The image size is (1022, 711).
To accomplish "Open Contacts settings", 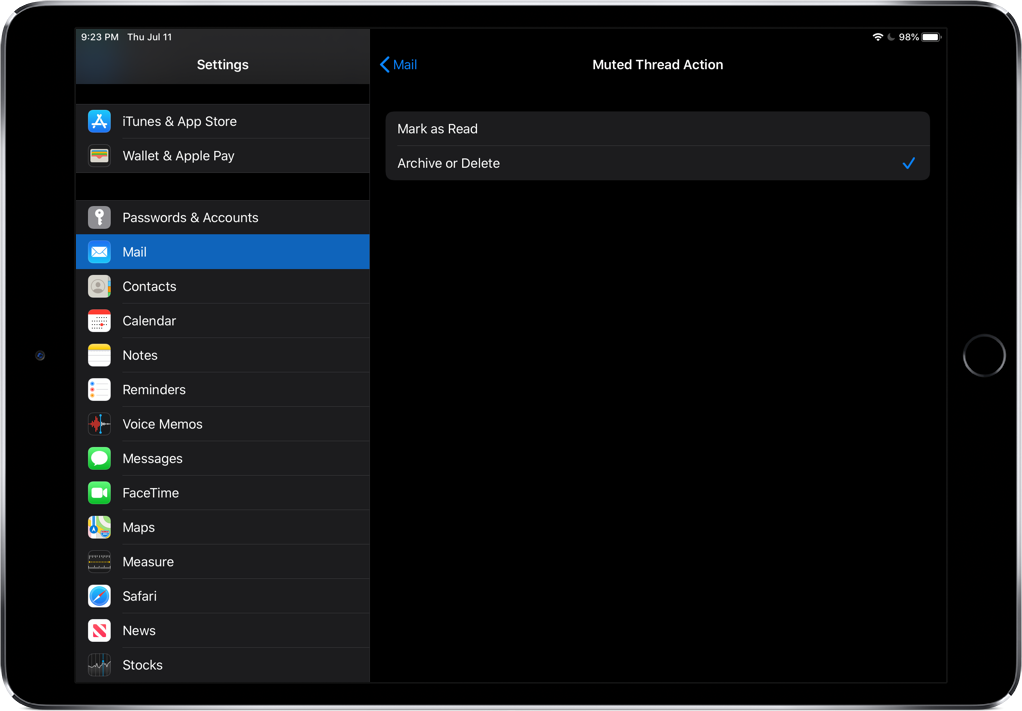I will coord(223,287).
